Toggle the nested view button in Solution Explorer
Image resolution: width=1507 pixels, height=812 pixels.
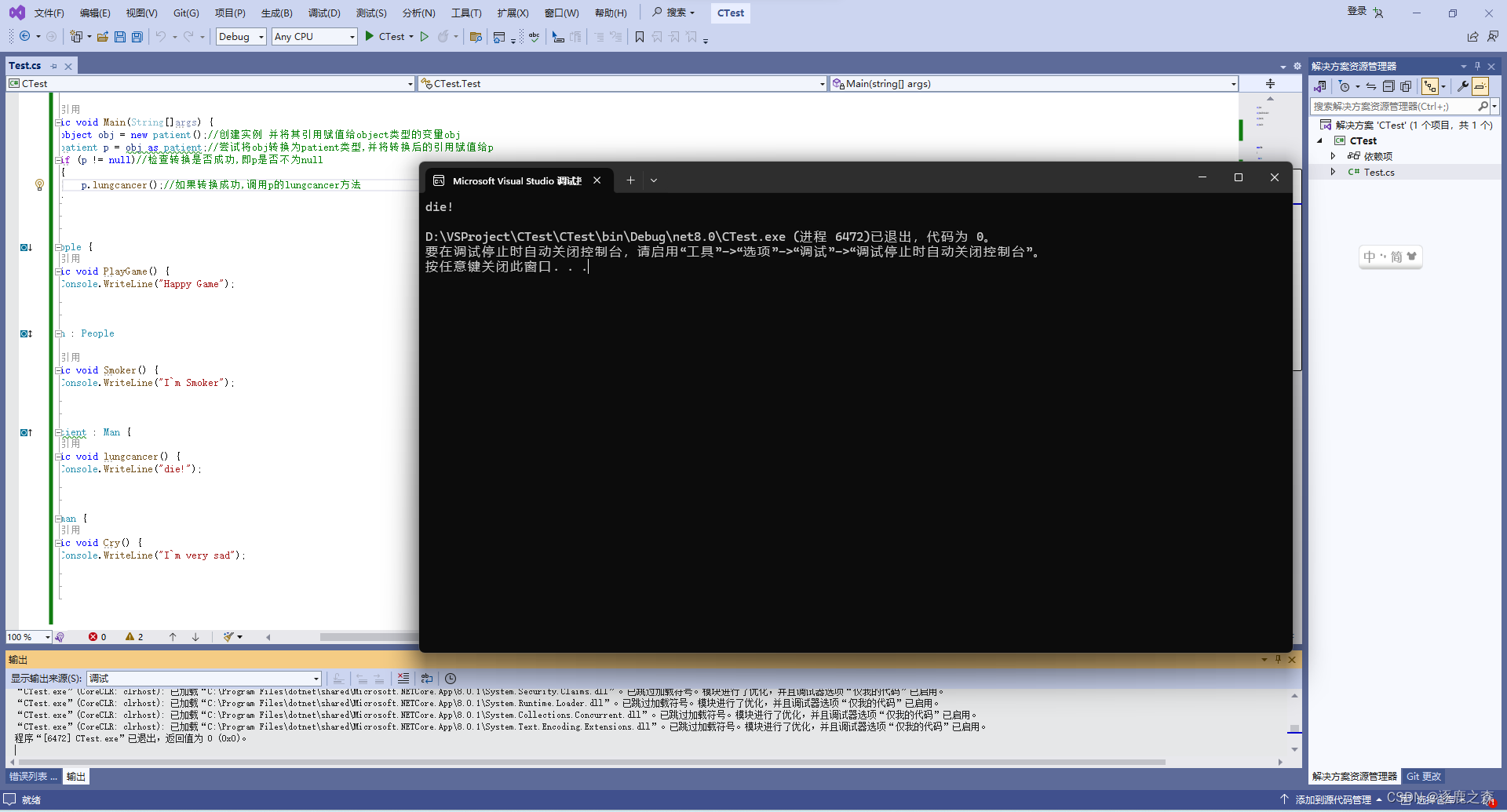(x=1430, y=86)
